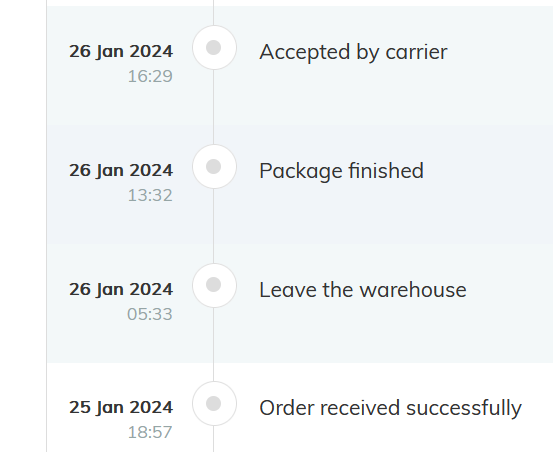
Task: Select the Order received successfully marker circle
Action: click(x=214, y=404)
